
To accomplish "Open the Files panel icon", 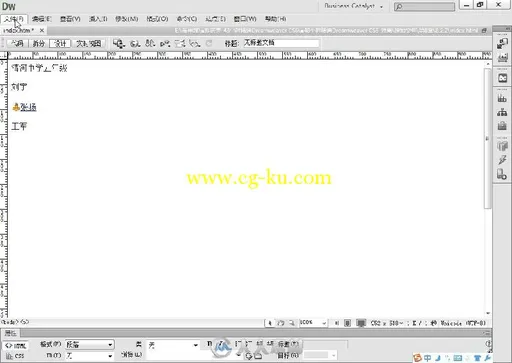I will click(502, 98).
